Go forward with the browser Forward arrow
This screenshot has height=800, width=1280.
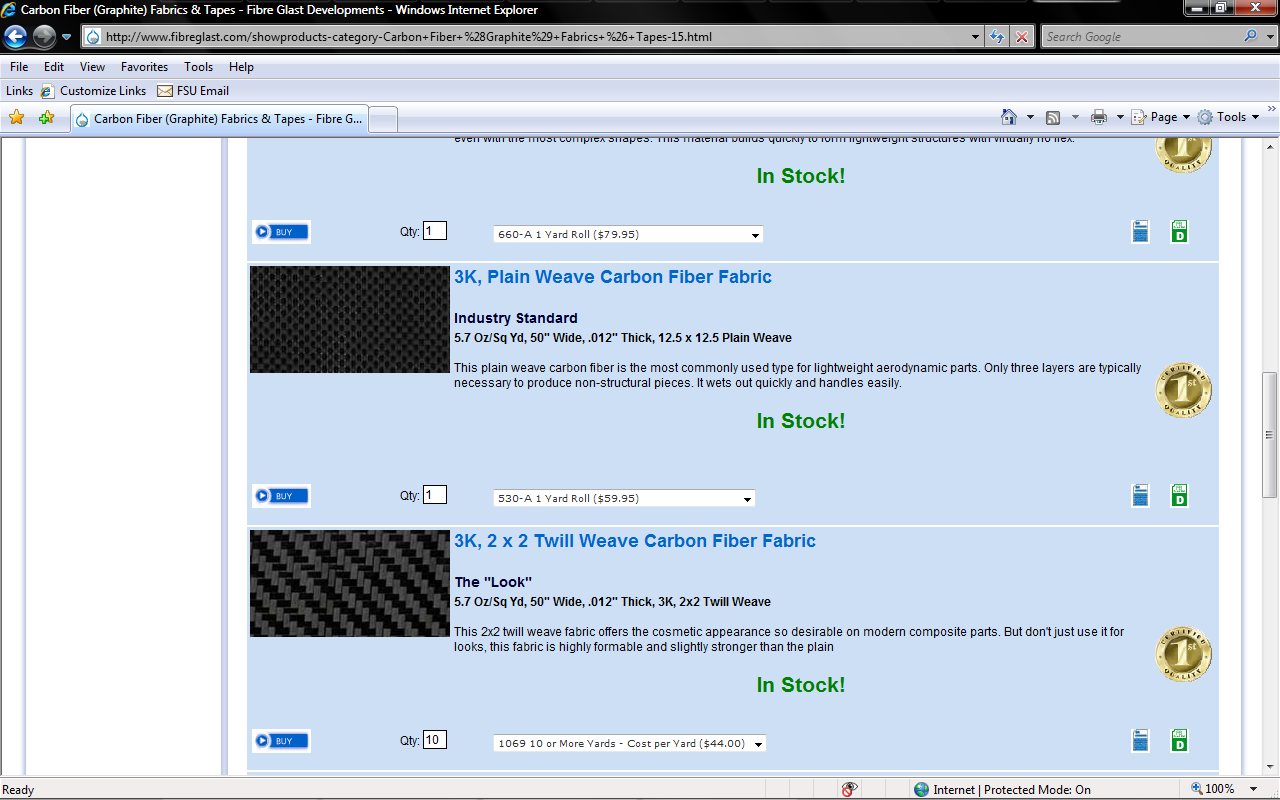point(44,37)
